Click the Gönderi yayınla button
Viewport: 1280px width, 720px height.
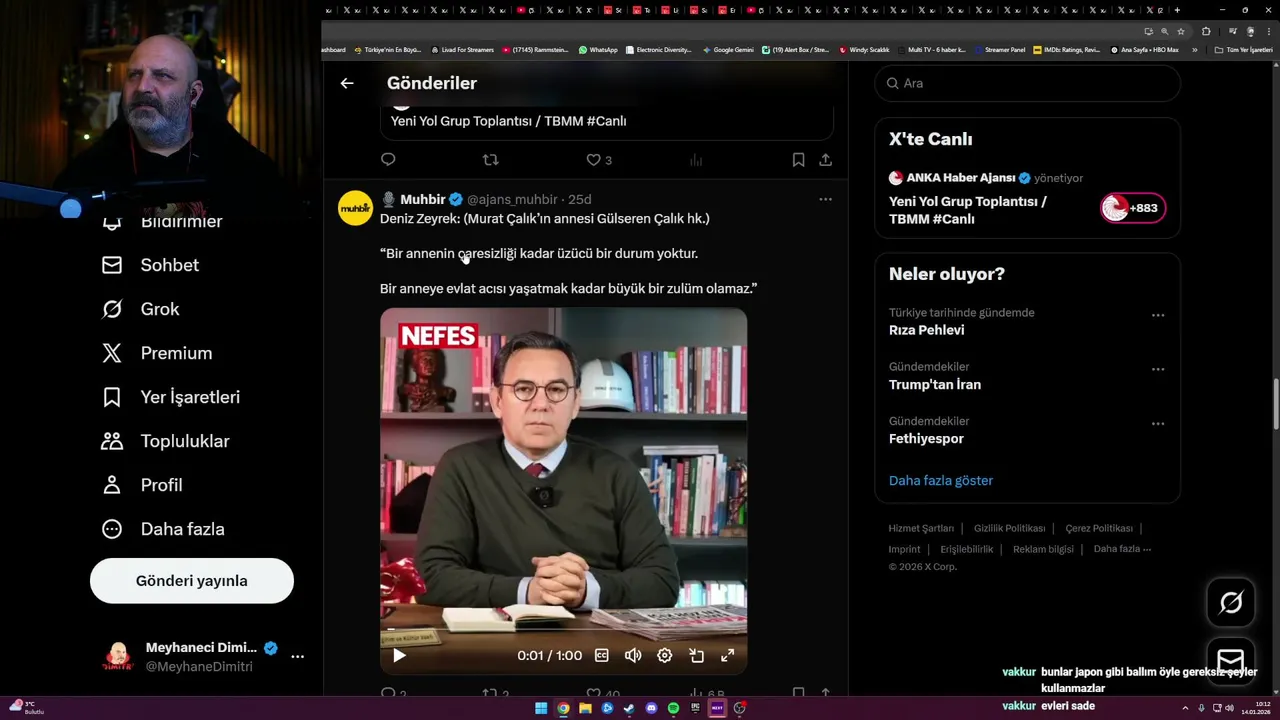point(192,581)
